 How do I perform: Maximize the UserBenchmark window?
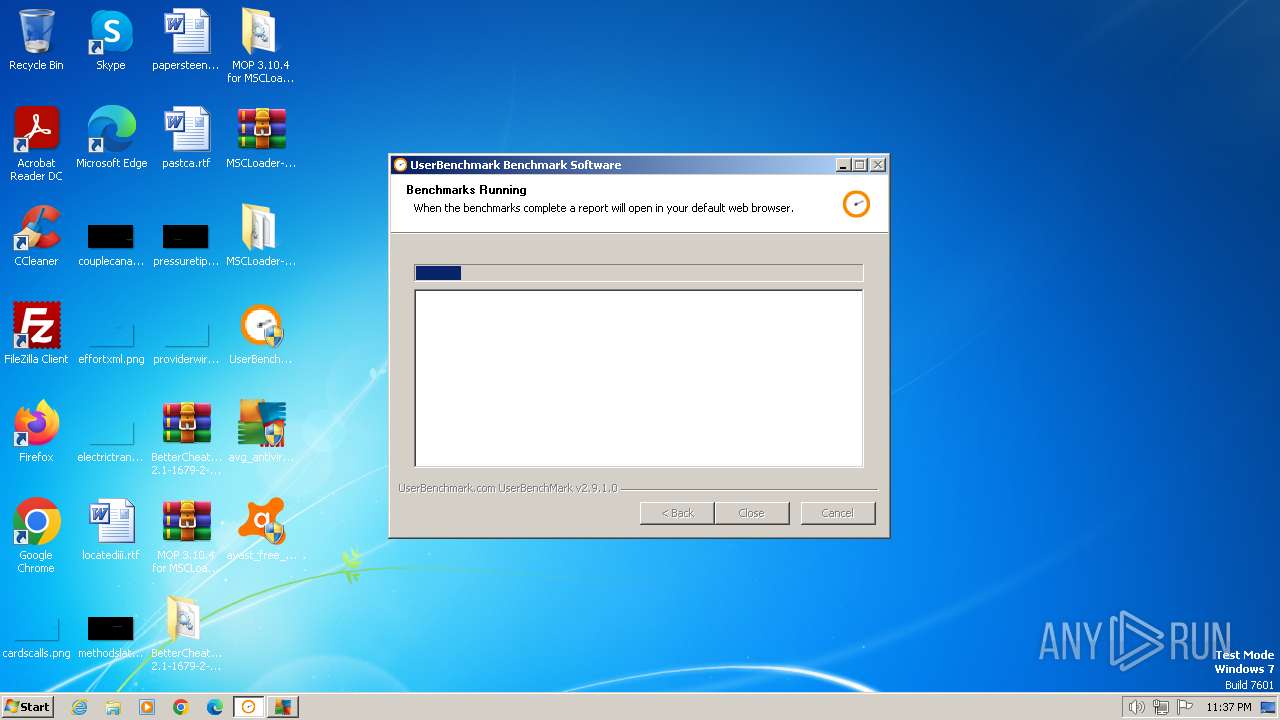(860, 165)
